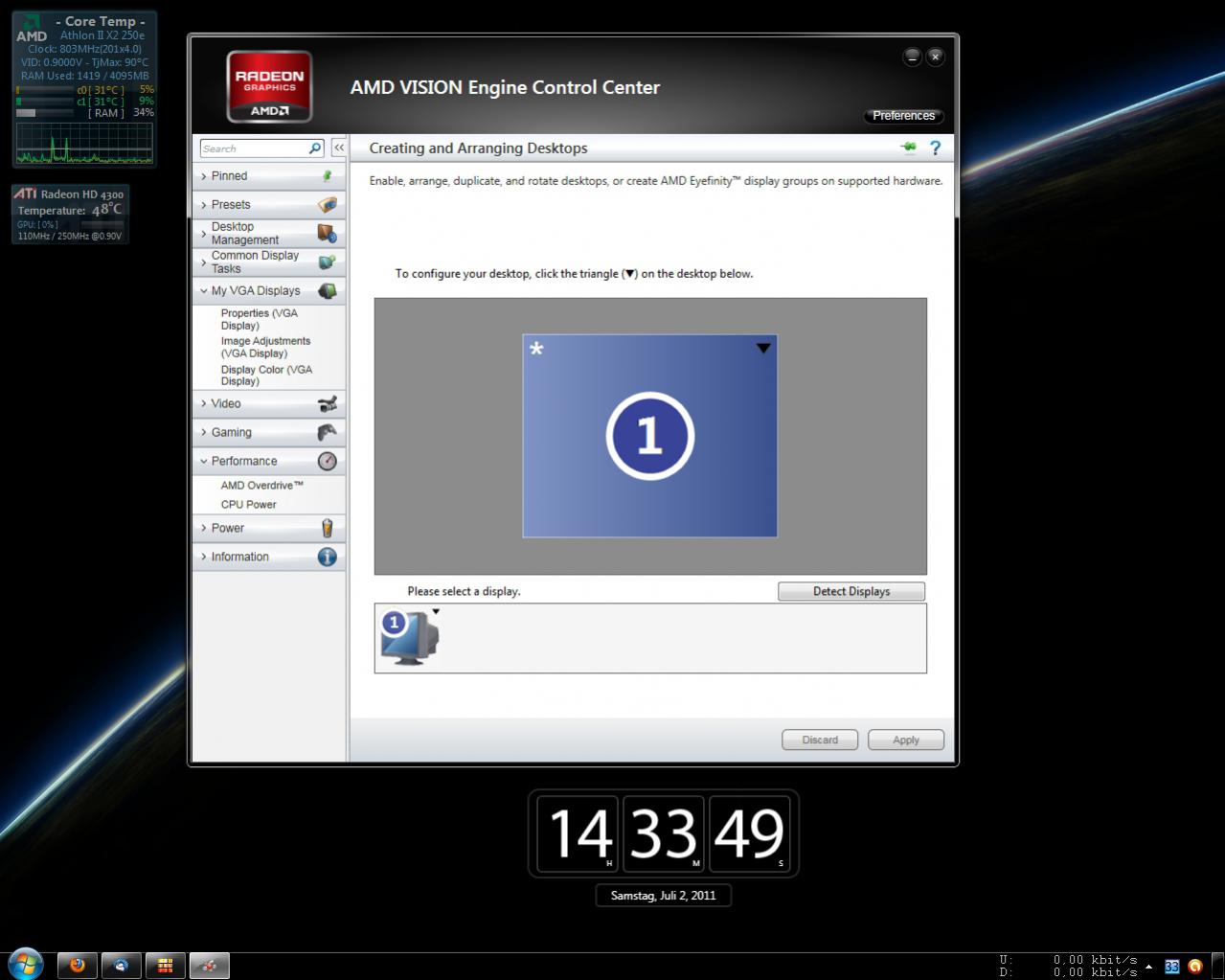Minimize the Control Center window

[x=912, y=57]
